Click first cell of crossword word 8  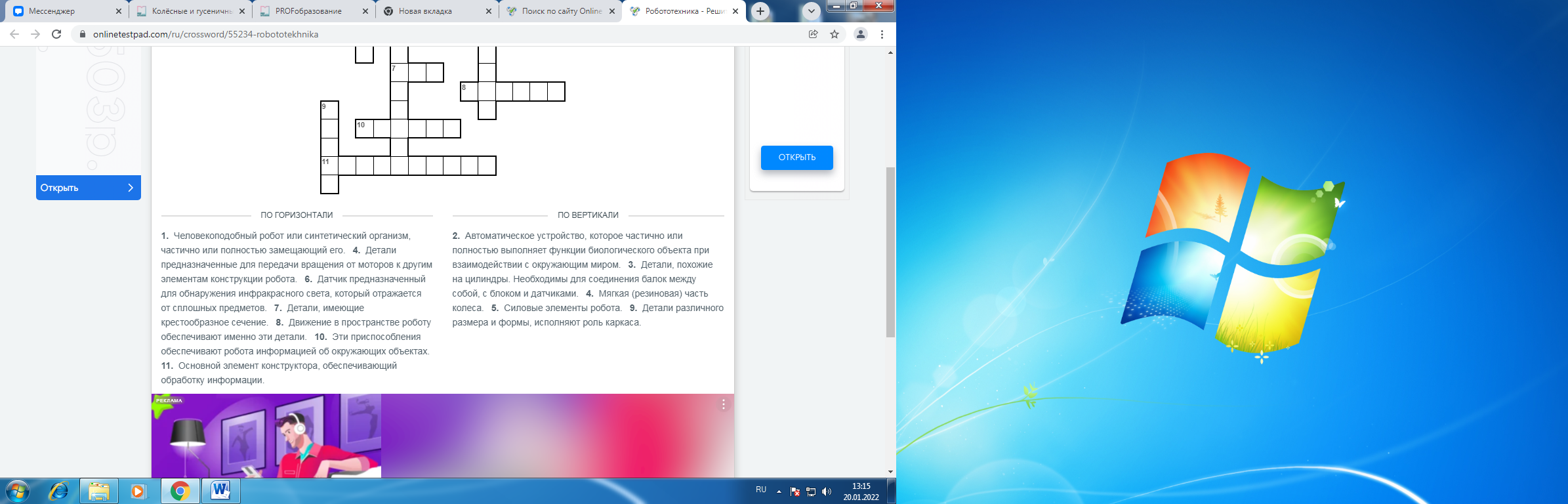(x=469, y=91)
